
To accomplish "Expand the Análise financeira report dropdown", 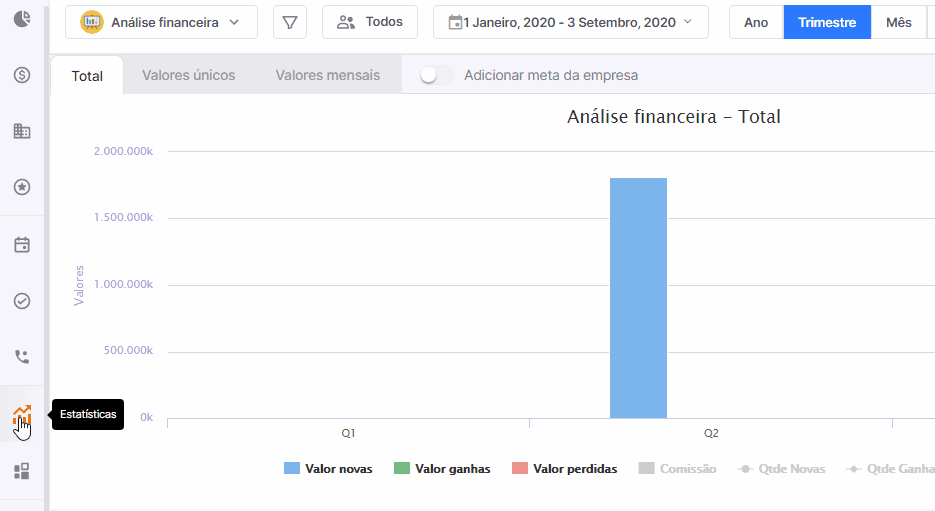I will coord(162,22).
